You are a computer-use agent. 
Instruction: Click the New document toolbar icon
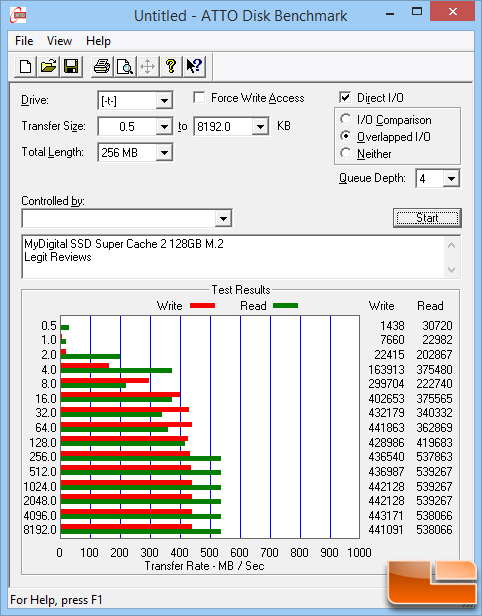26,66
